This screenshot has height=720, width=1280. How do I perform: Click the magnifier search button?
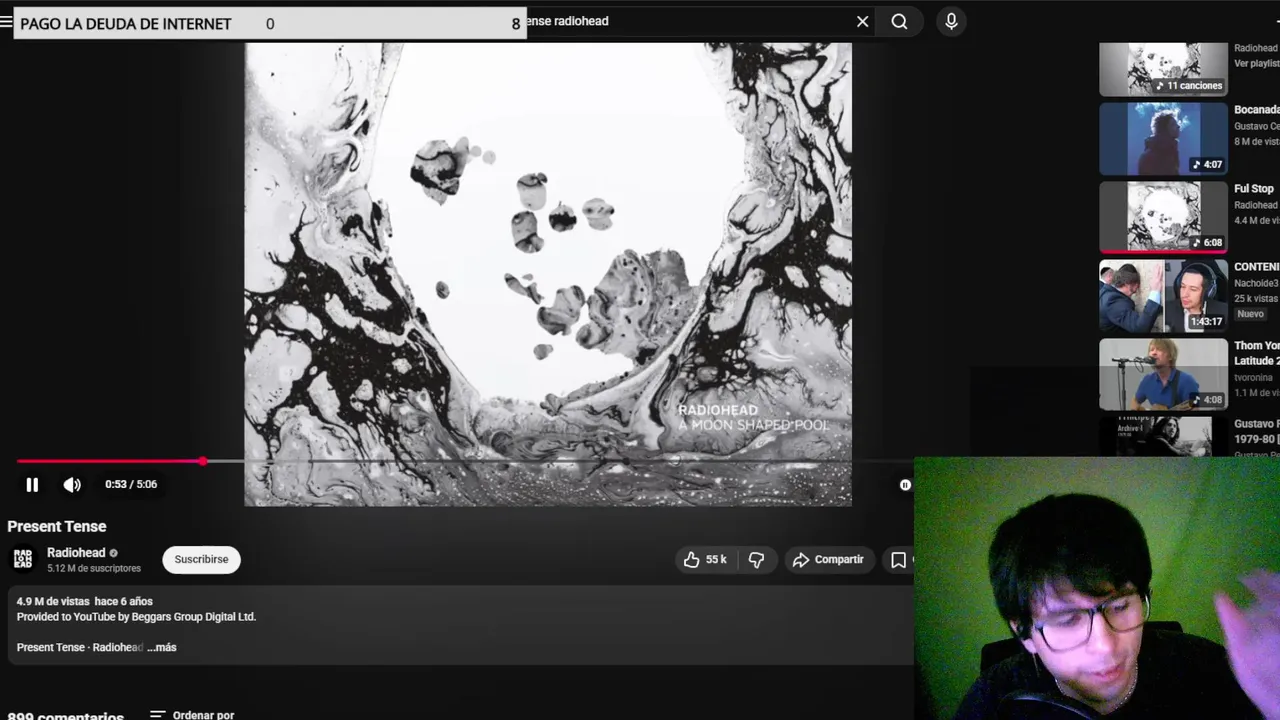899,21
